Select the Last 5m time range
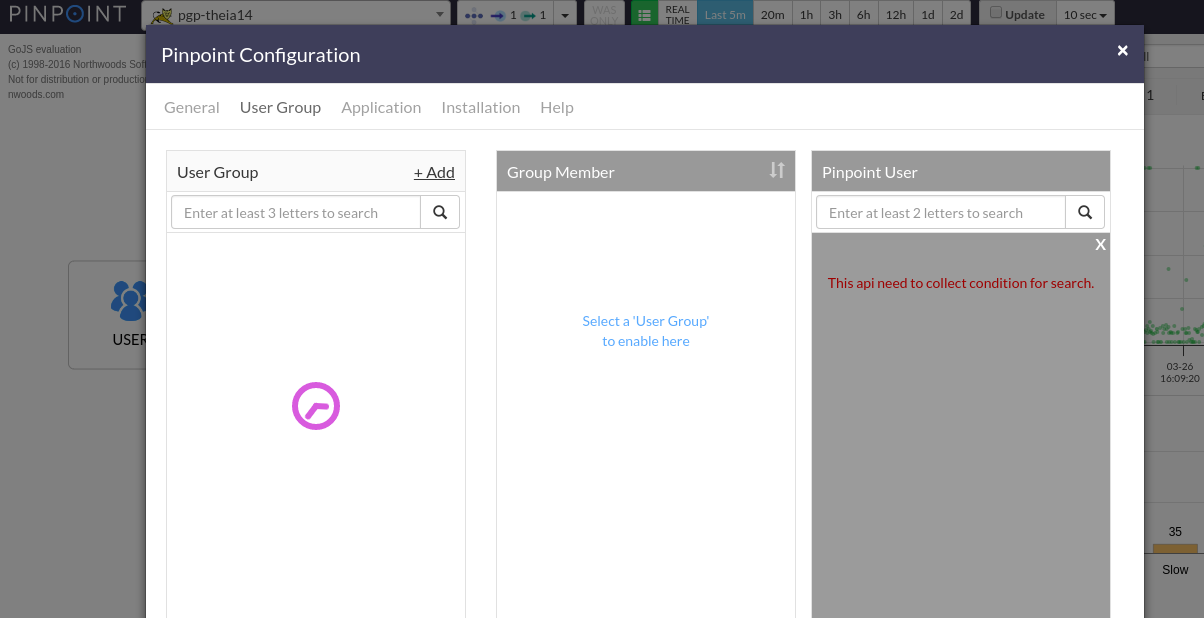 [725, 14]
